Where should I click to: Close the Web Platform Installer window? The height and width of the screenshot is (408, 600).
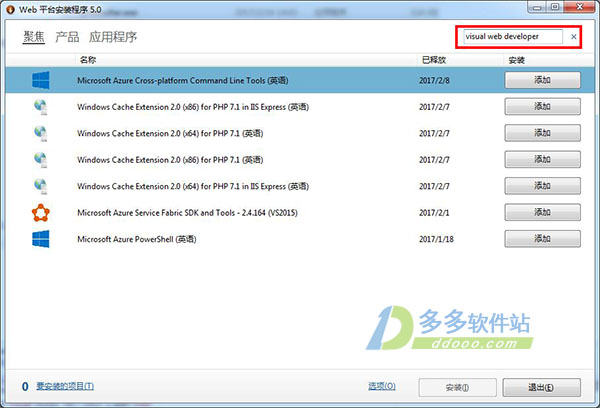[x=580, y=7]
